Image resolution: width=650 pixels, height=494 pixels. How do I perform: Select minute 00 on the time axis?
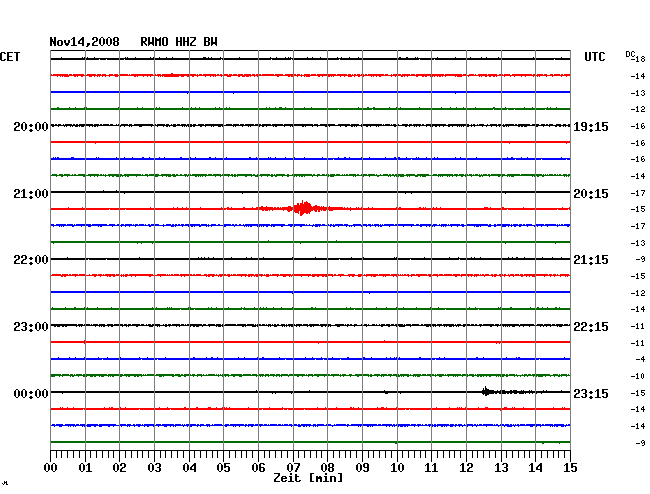tap(51, 467)
